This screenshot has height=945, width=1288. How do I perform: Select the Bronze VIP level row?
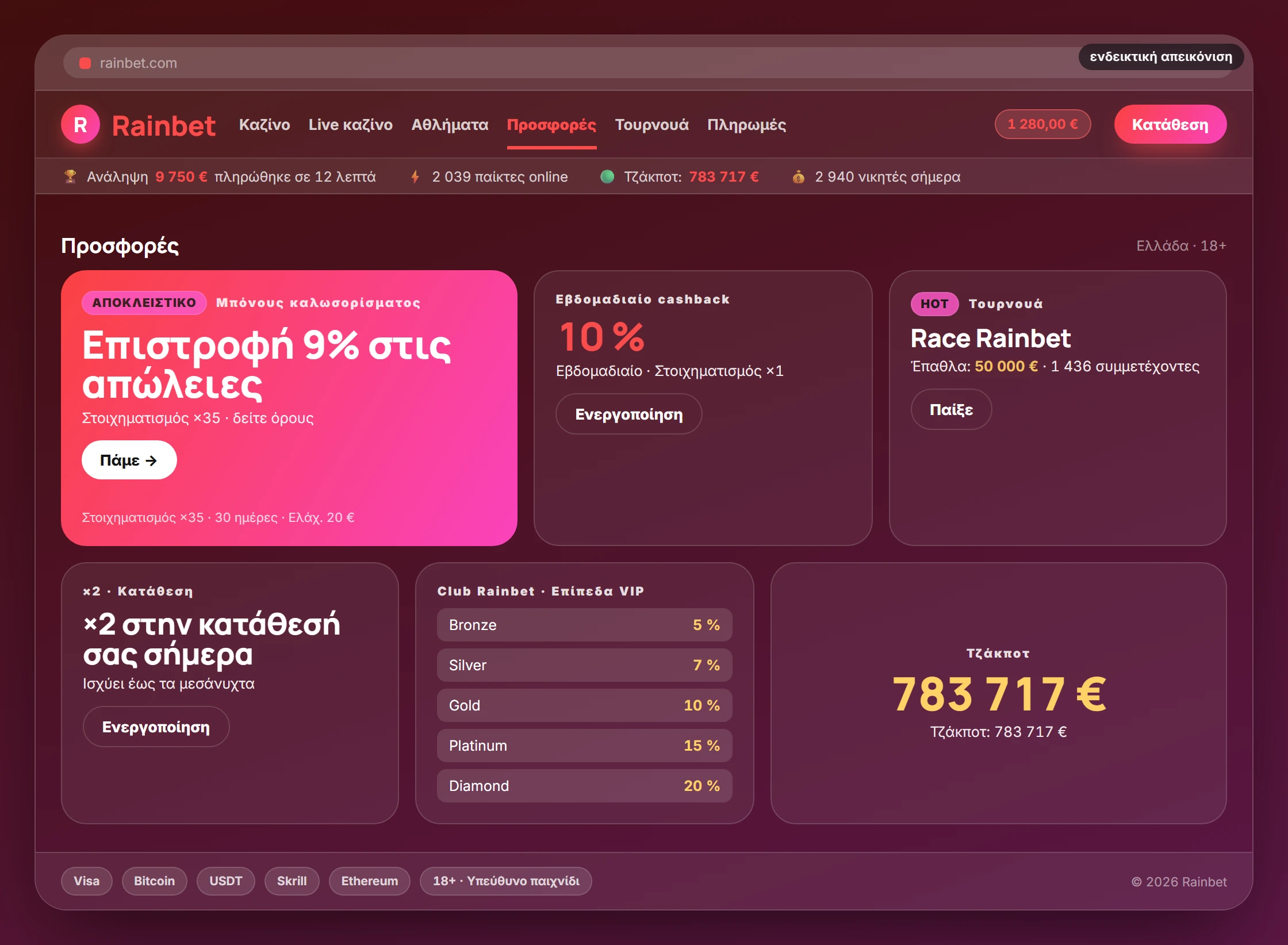[x=584, y=625]
